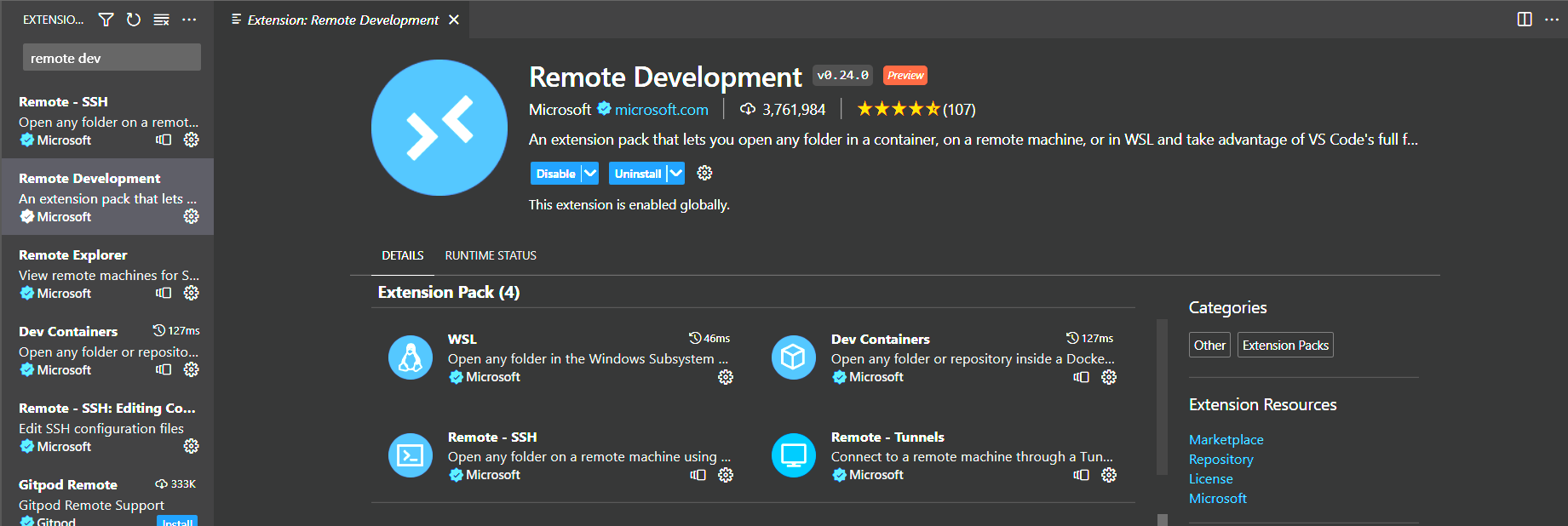Click the WSL penguin icon
This screenshot has height=526, width=1568.
pyautogui.click(x=411, y=357)
